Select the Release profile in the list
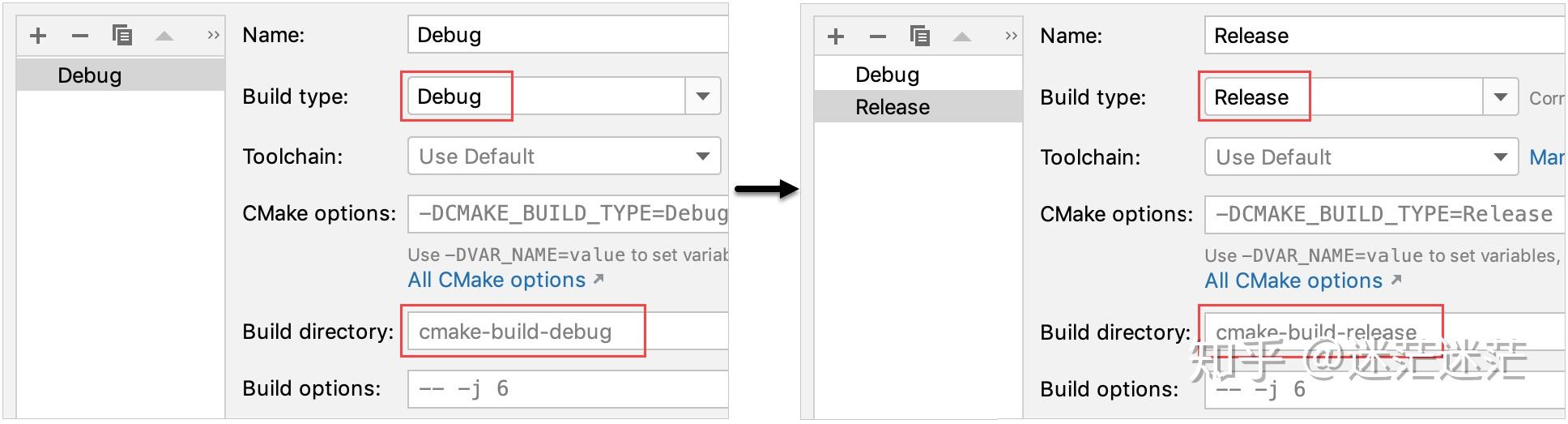The height and width of the screenshot is (424, 1568). click(918, 107)
